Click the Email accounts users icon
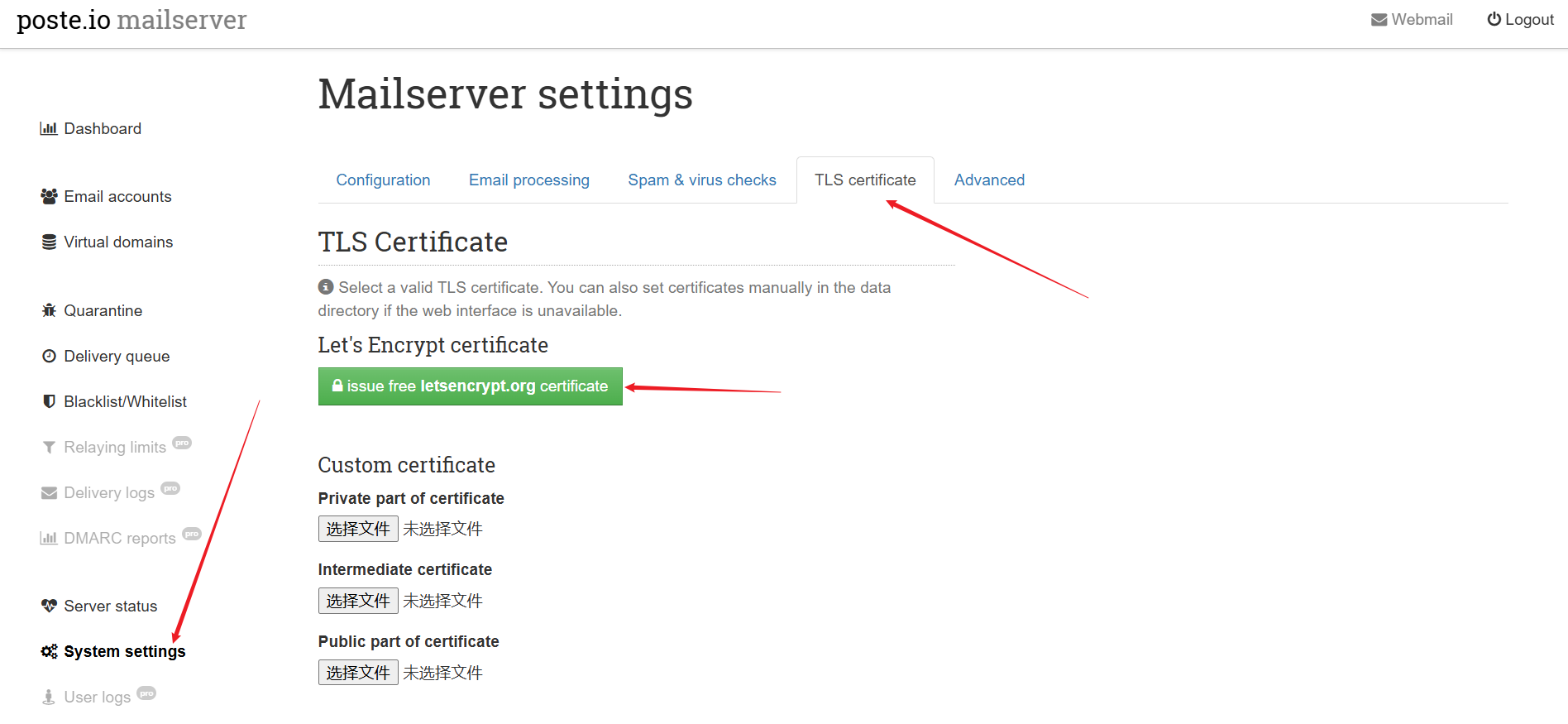 click(x=49, y=196)
